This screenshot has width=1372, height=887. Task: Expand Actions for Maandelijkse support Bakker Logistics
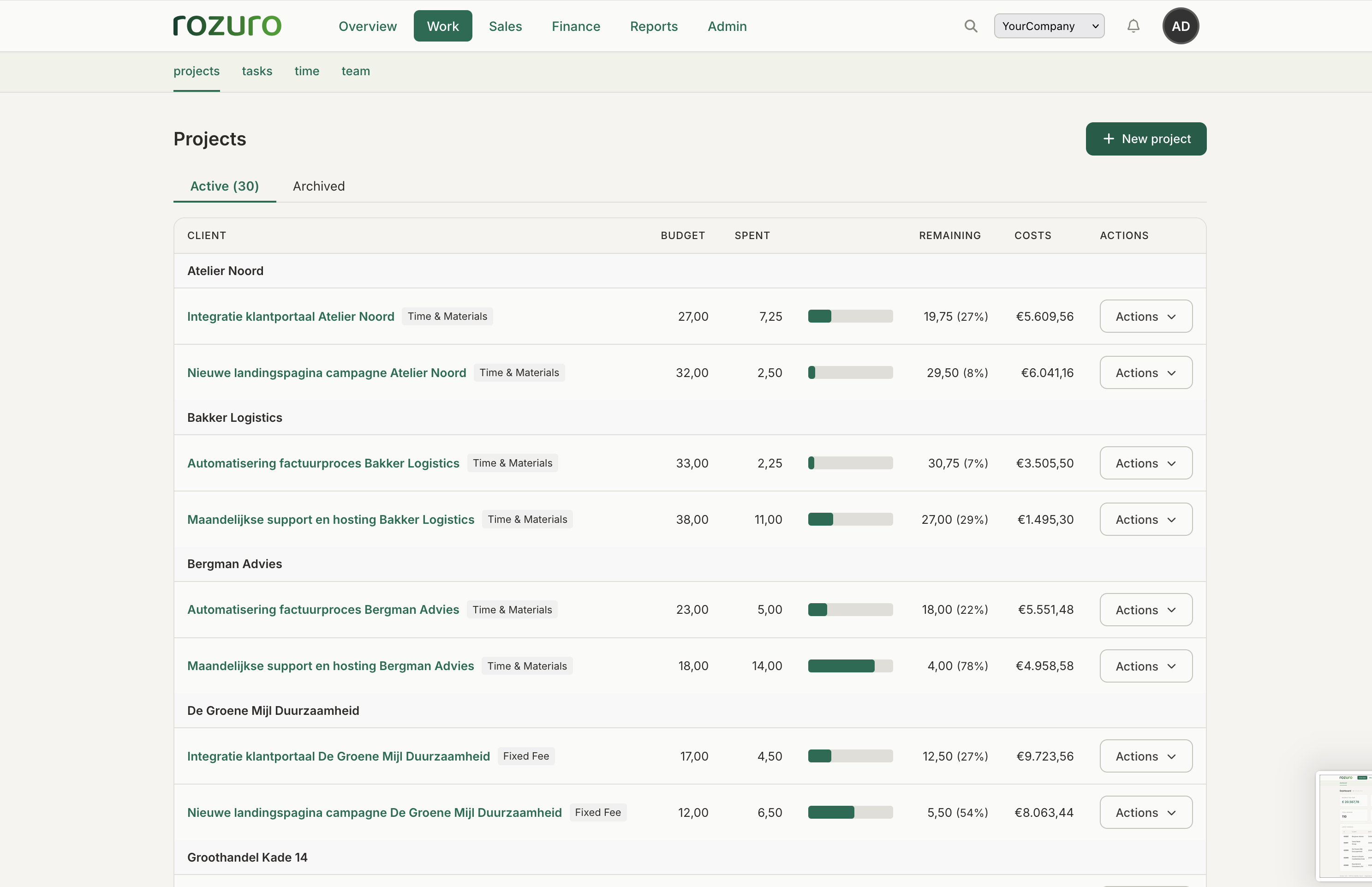[1146, 520]
